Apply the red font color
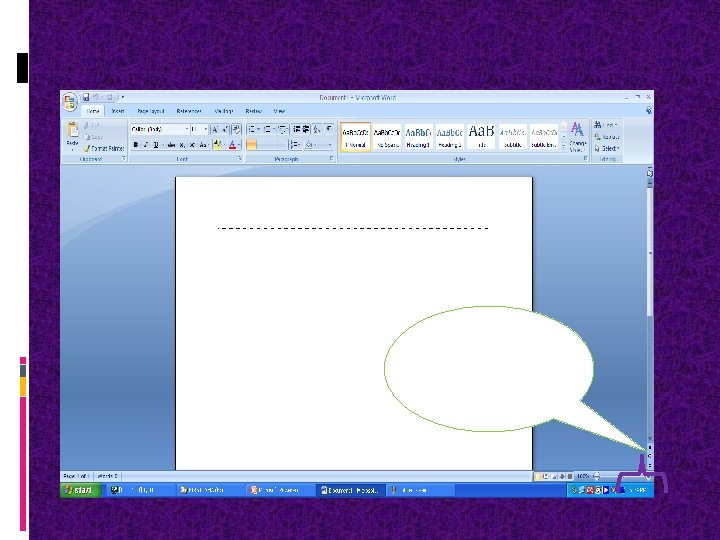720x540 pixels. [x=233, y=145]
